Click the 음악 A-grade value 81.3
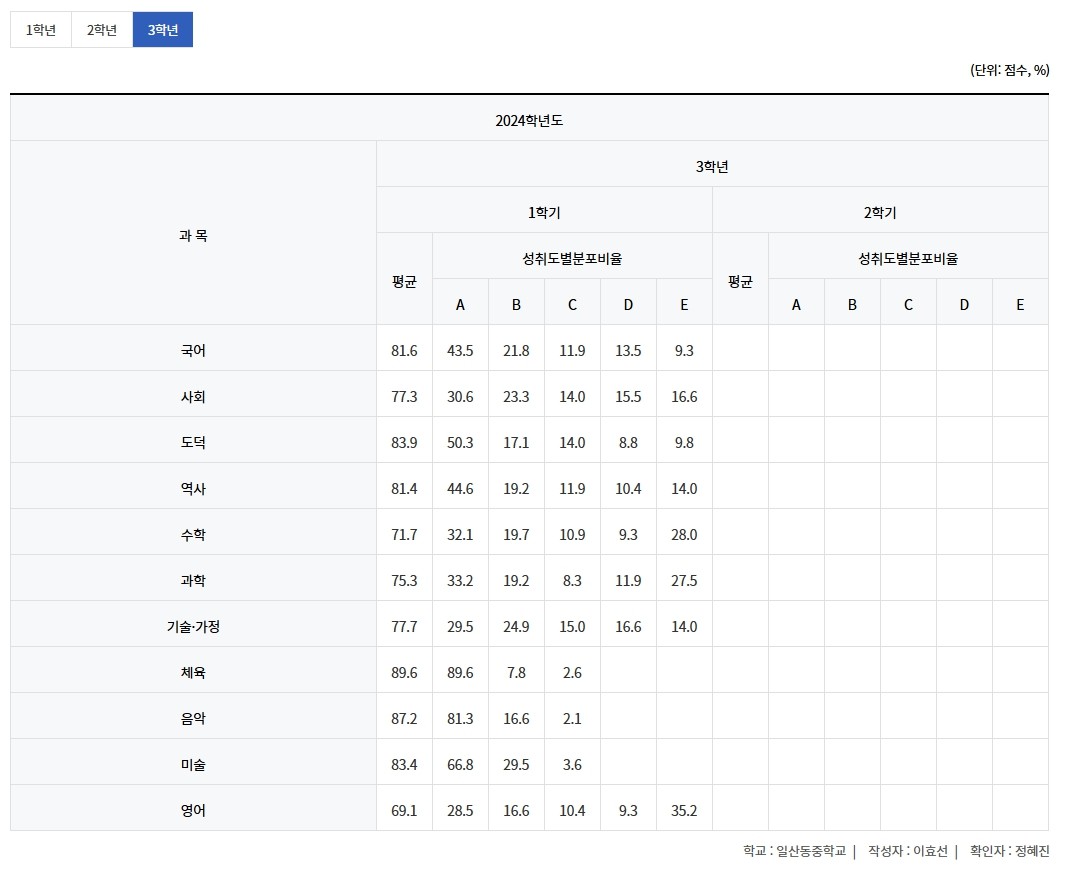The width and height of the screenshot is (1066, 879). tap(460, 719)
